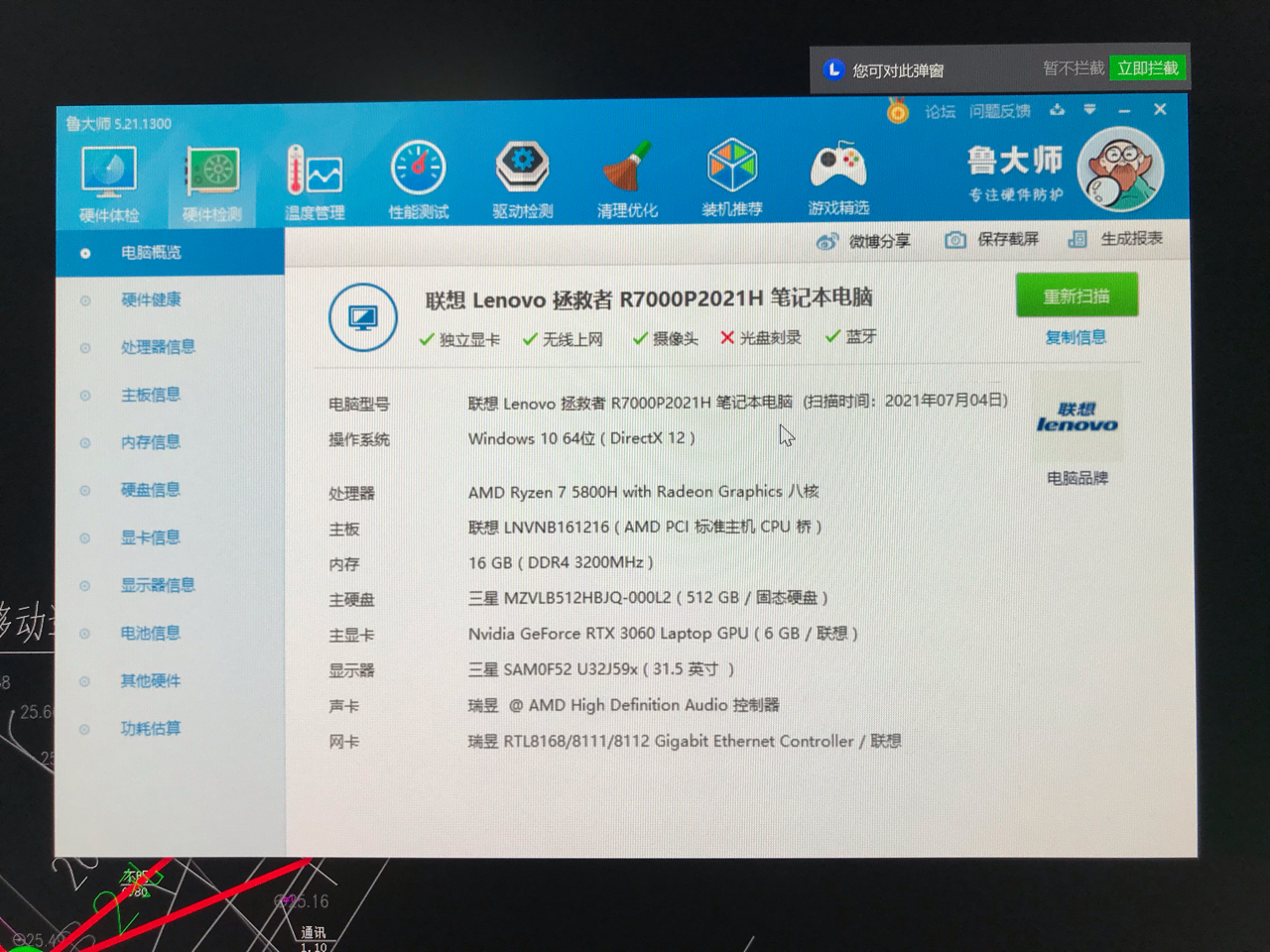
Task: Open 驱动检测 driver detection icon
Action: 523,180
